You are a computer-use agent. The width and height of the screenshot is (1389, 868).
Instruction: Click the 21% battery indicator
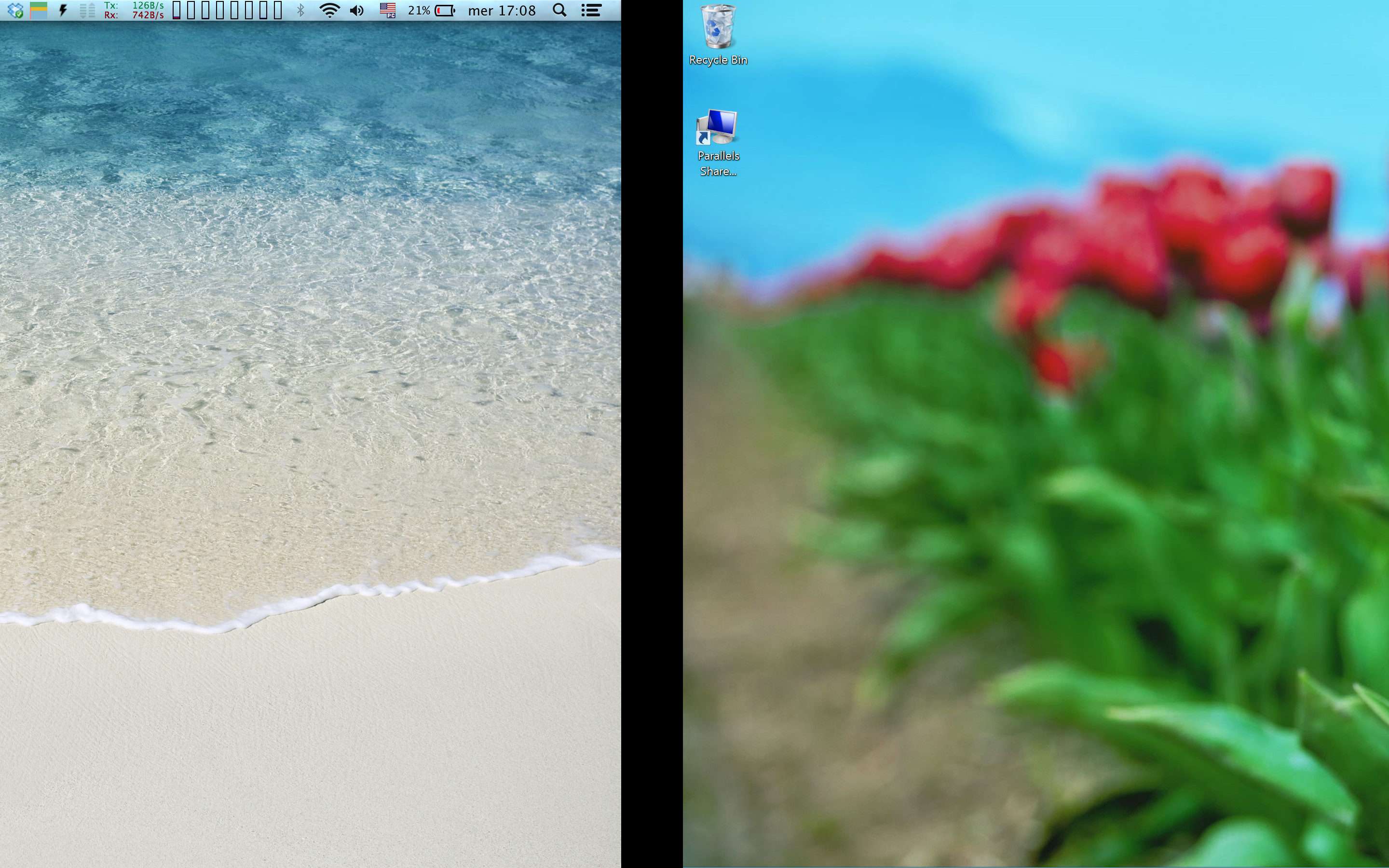pos(445,10)
